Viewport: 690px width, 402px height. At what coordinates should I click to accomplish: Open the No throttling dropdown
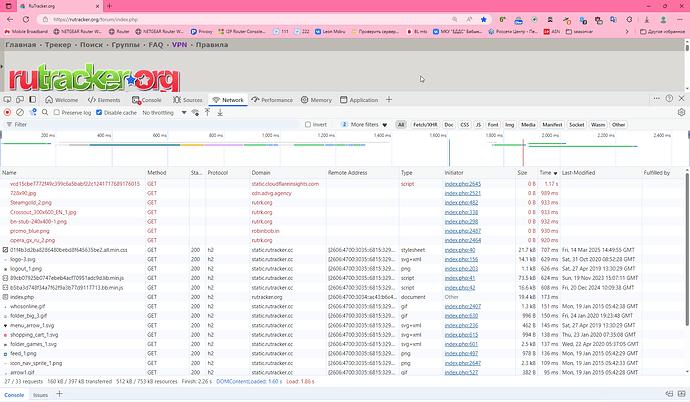pos(164,113)
